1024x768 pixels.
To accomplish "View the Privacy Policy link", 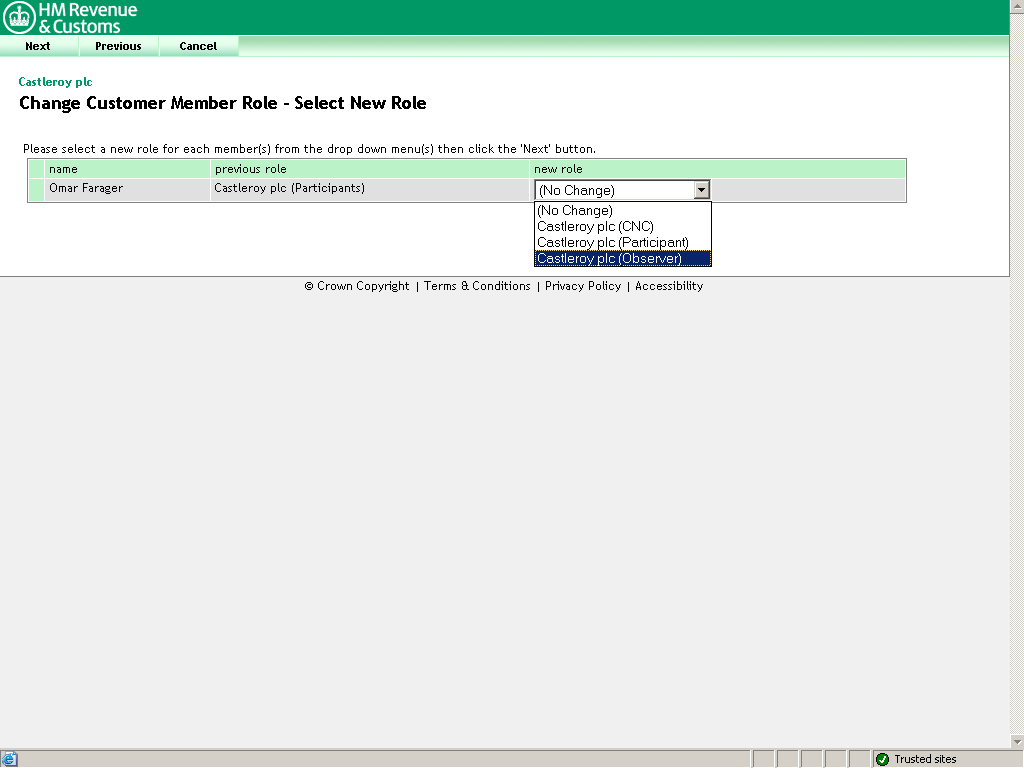I will tap(583, 286).
